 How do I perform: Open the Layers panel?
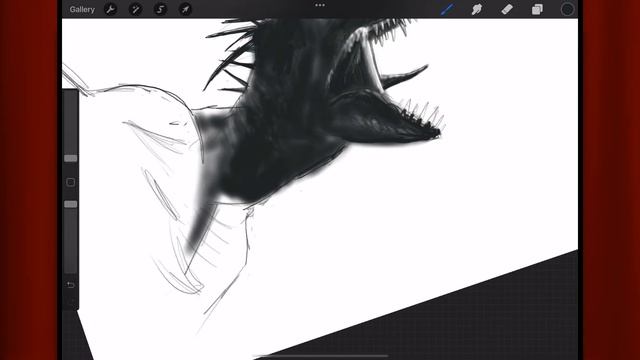537,9
